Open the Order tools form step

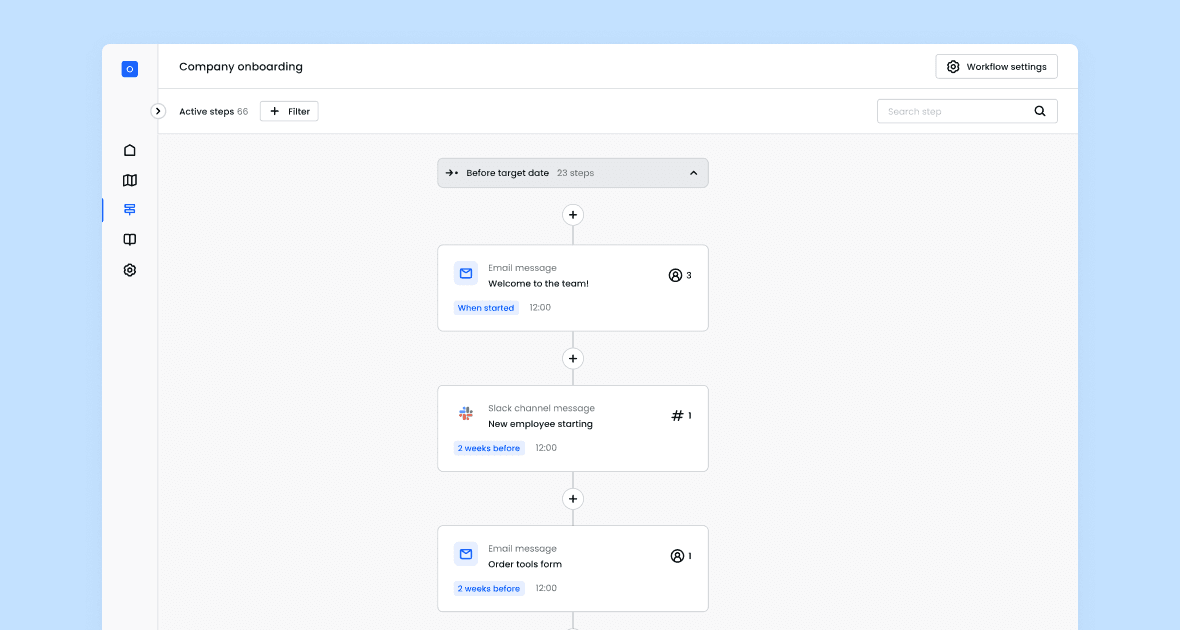click(x=573, y=568)
